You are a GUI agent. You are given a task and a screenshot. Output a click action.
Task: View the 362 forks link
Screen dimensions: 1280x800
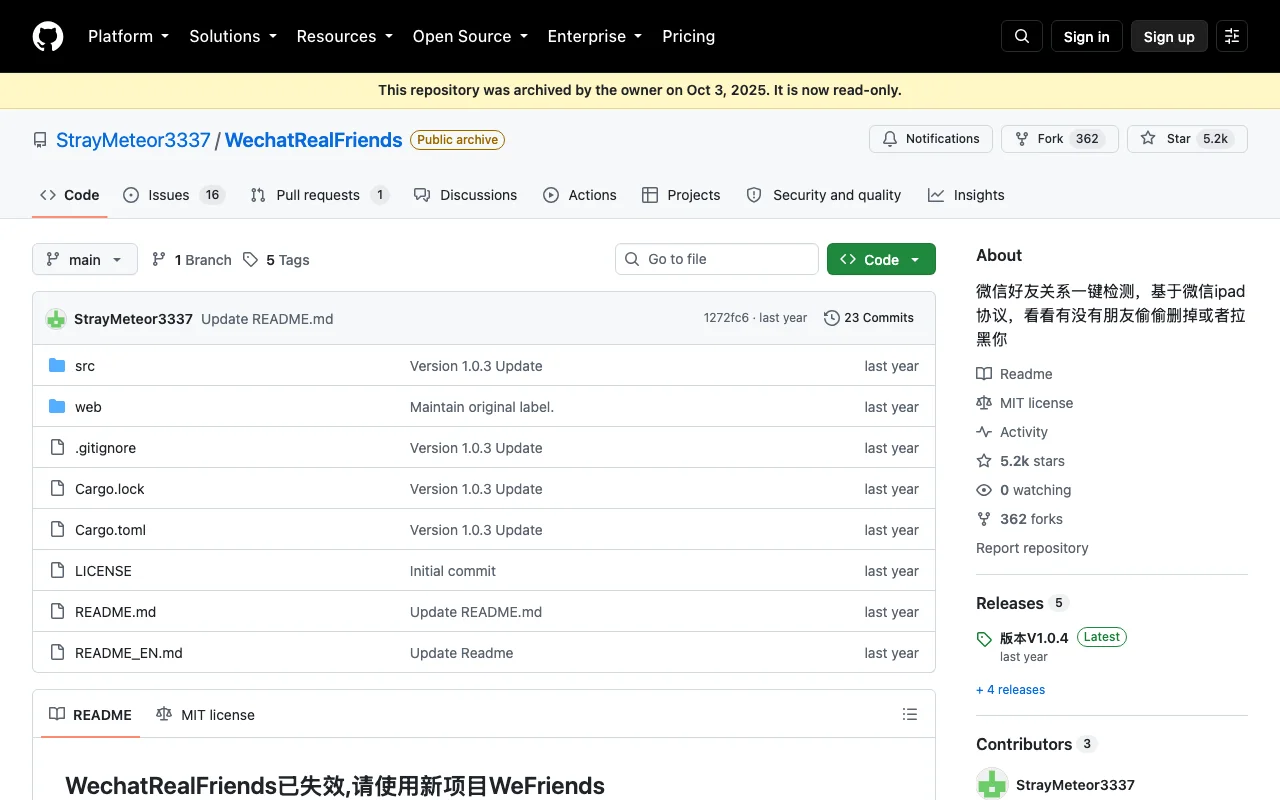[1020, 519]
